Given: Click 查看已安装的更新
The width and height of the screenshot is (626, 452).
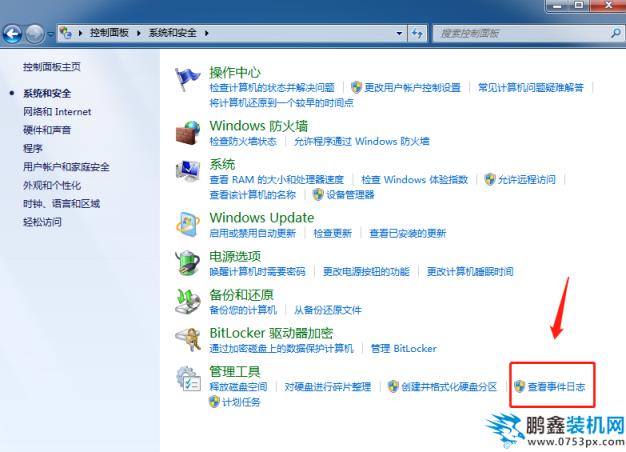Looking at the screenshot, I should pyautogui.click(x=408, y=233).
